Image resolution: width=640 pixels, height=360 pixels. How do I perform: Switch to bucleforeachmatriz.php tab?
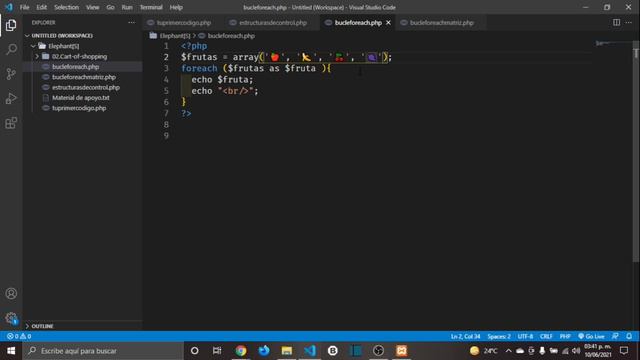tap(441, 23)
